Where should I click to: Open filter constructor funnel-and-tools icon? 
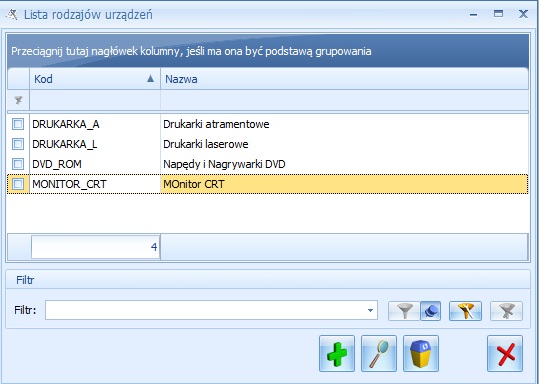pos(465,311)
